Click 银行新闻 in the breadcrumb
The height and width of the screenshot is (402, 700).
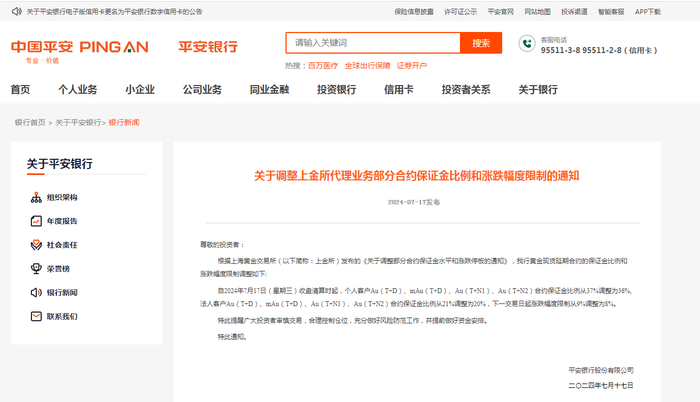124,122
